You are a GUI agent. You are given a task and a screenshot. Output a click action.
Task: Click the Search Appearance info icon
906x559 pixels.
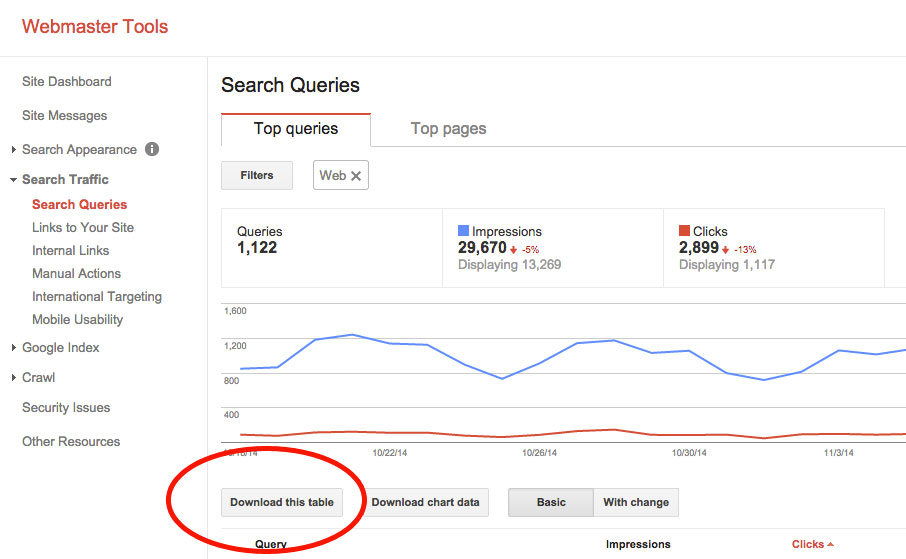pos(152,149)
